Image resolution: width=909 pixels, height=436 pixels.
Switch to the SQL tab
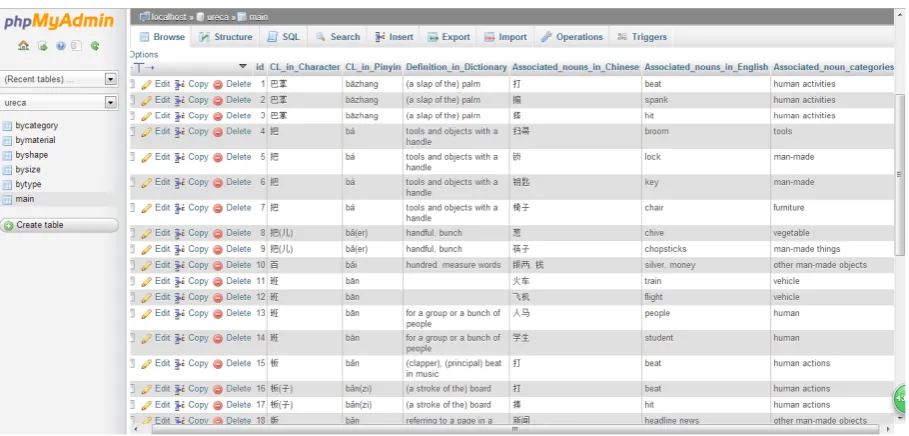pyautogui.click(x=283, y=37)
